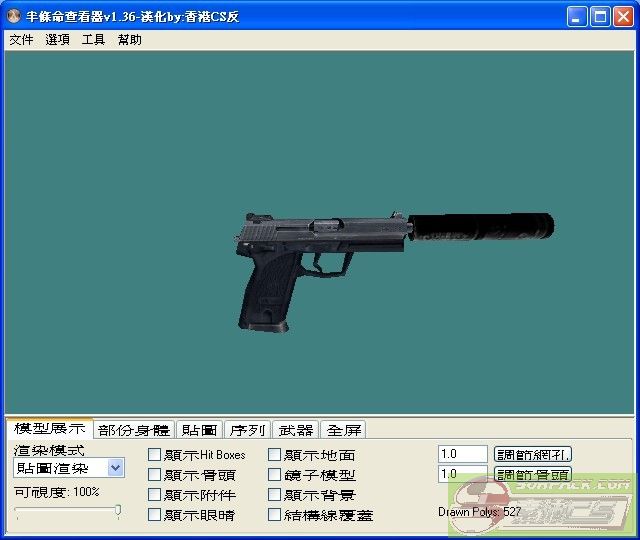Toggle the 顯示地面 checkbox

[275, 455]
